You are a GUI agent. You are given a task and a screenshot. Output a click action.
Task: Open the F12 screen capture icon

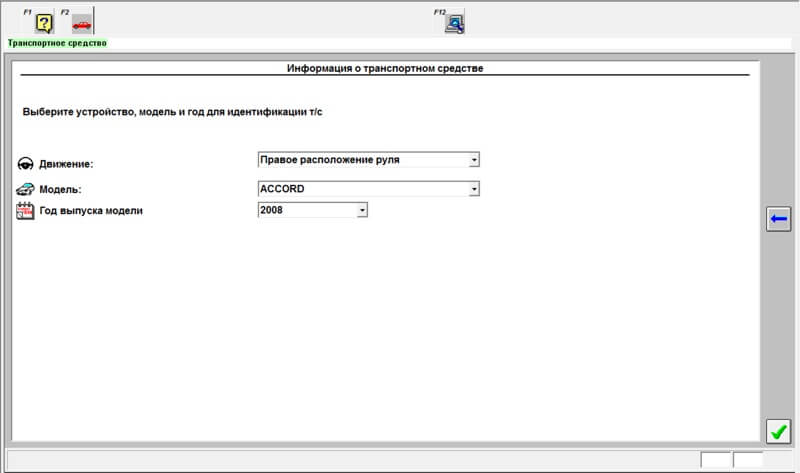[x=454, y=23]
